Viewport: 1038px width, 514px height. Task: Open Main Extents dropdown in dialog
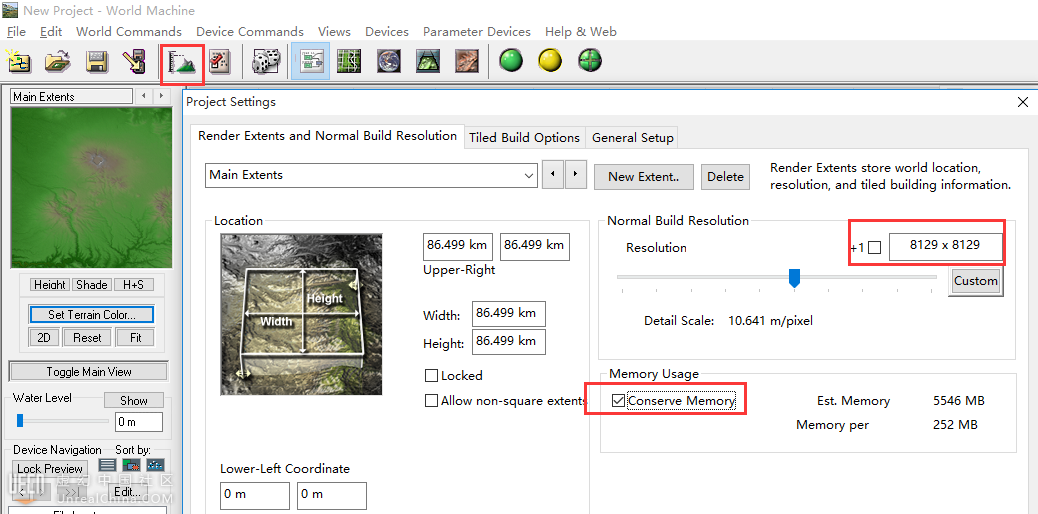point(371,176)
